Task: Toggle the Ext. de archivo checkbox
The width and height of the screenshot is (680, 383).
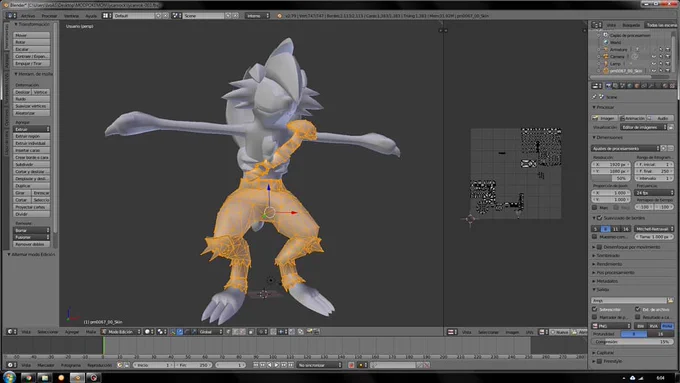Action: 638,309
